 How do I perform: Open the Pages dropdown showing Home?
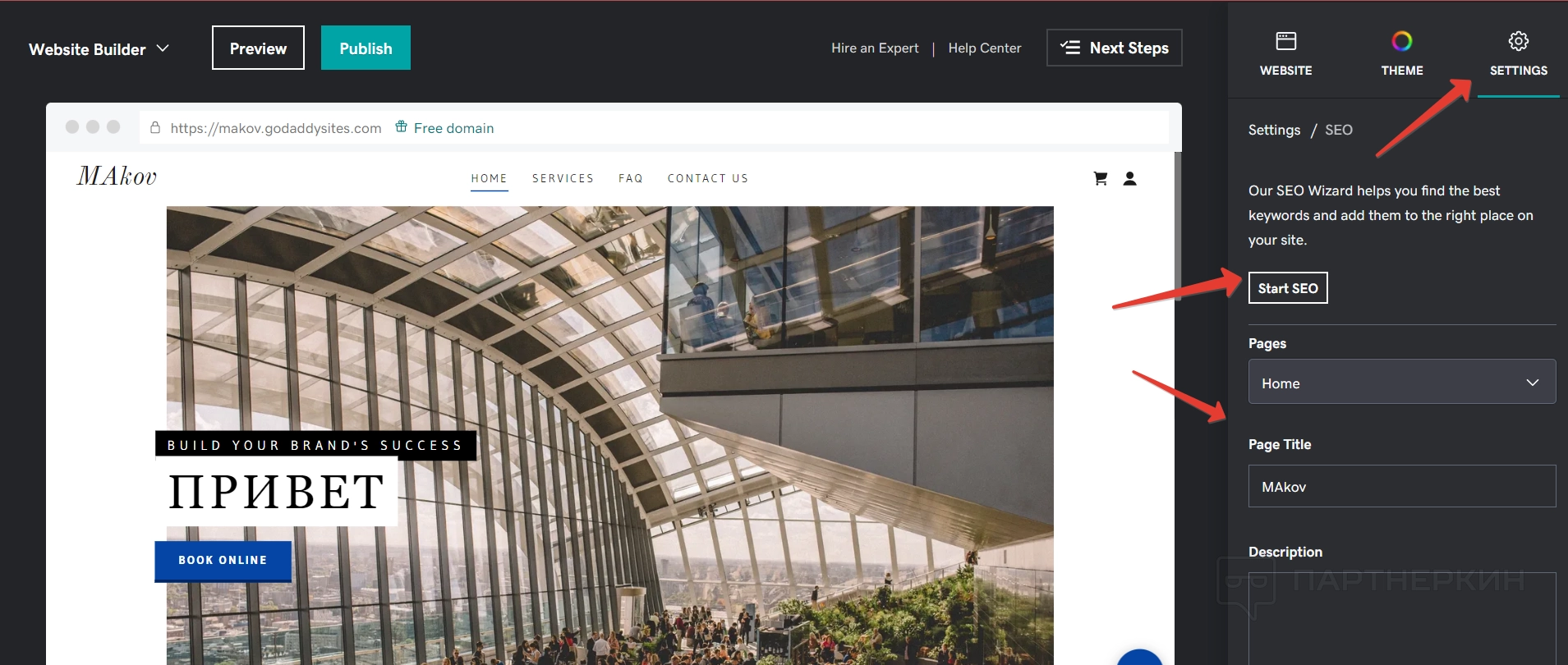(1401, 382)
